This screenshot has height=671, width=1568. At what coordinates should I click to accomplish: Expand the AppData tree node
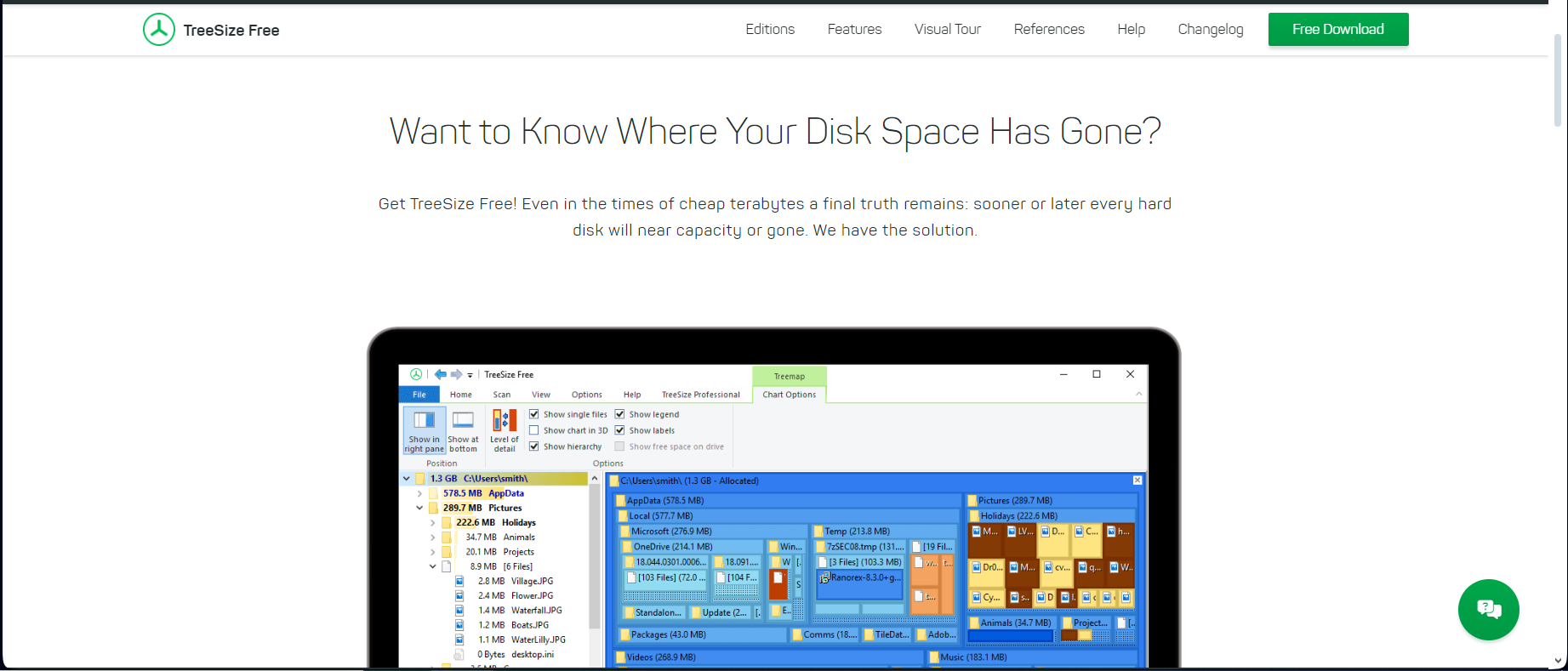pos(419,493)
